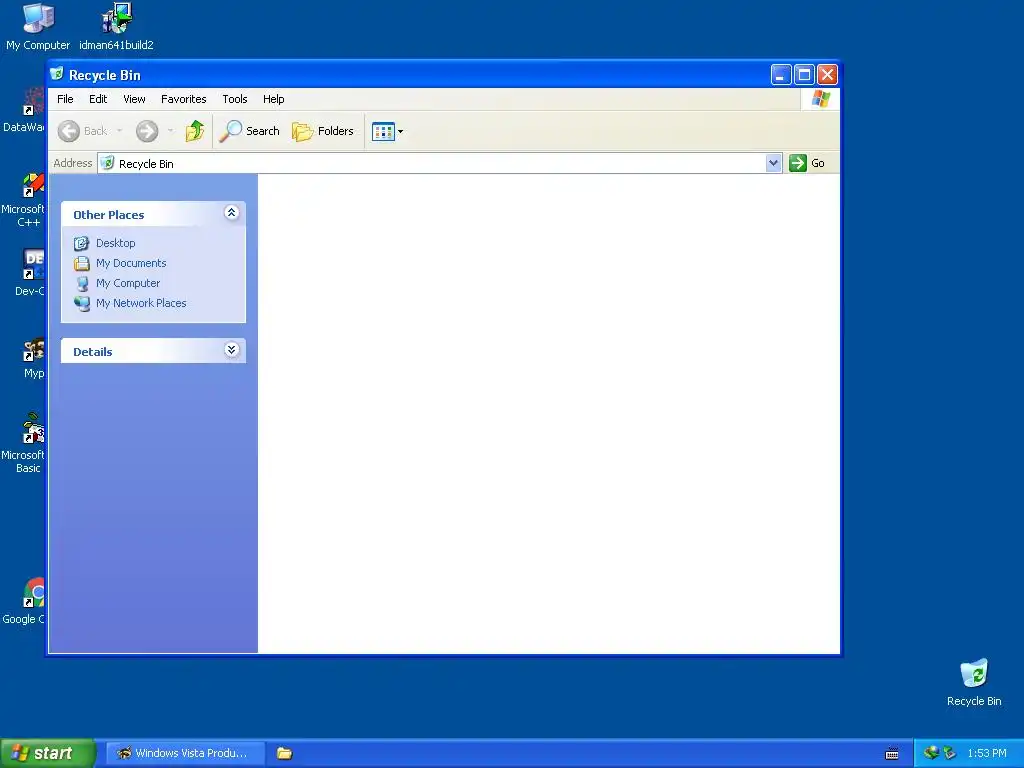Select the Dev-C++ desktop shortcut
The height and width of the screenshot is (768, 1024).
coord(30,273)
